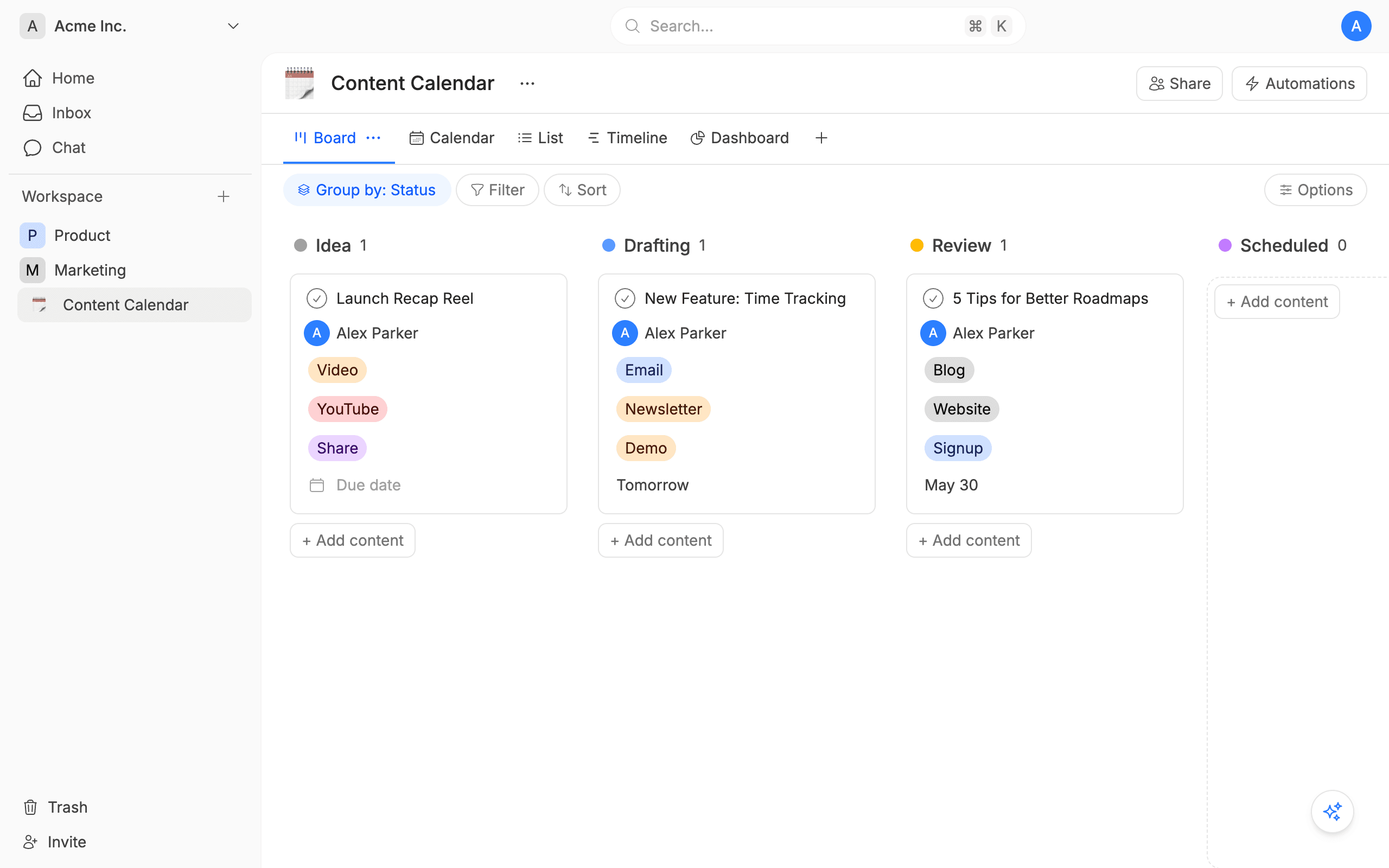The image size is (1389, 868).
Task: Open the Group by: Status dropdown
Action: coord(367,190)
